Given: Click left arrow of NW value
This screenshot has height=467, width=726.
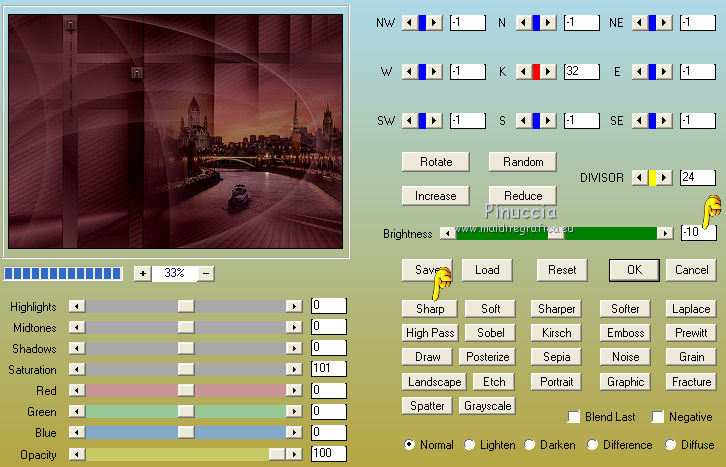Looking at the screenshot, I should pyautogui.click(x=409, y=22).
